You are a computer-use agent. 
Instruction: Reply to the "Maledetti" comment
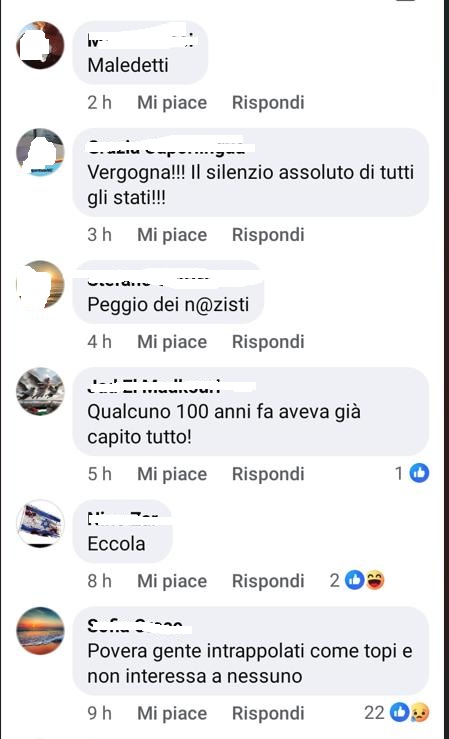point(268,102)
